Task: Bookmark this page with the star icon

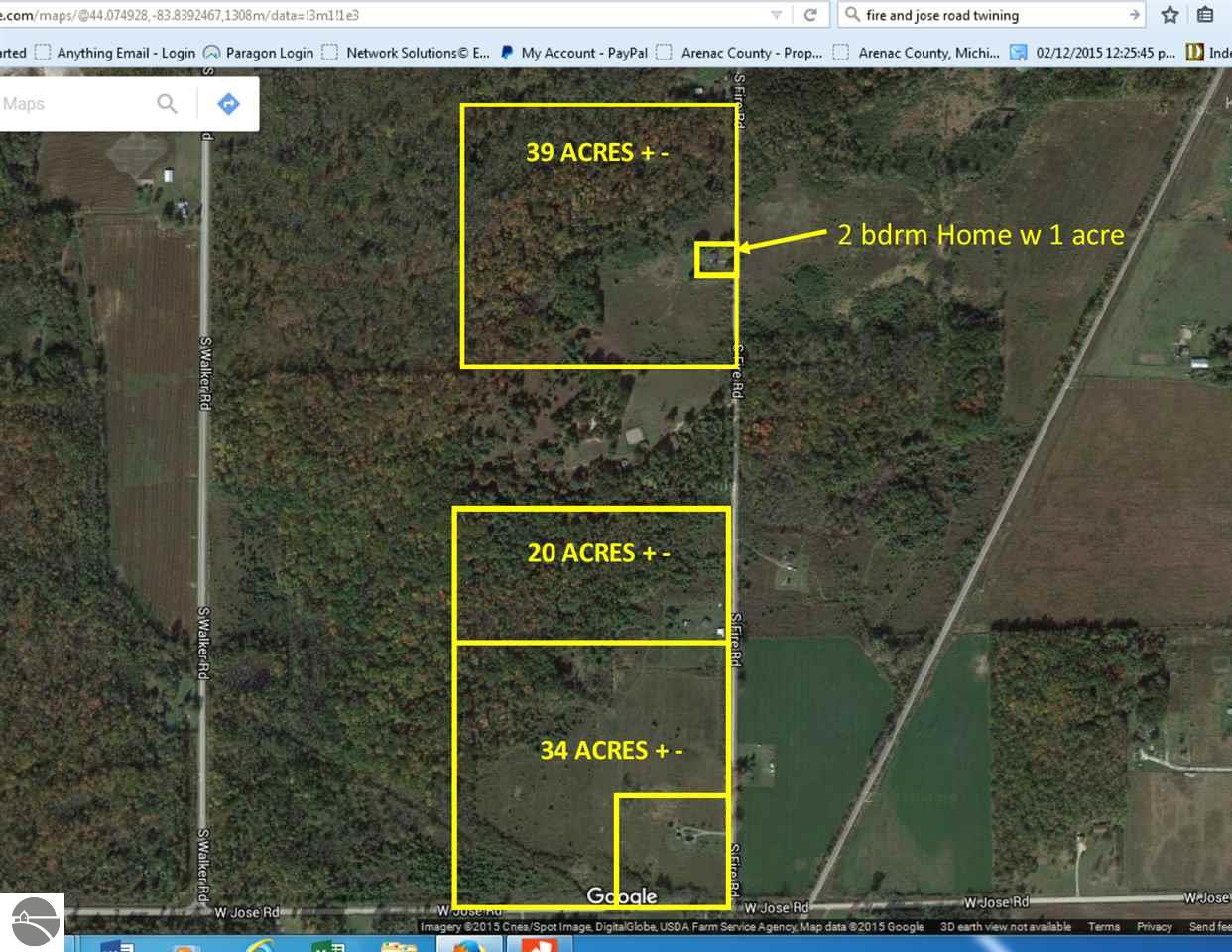Action: pyautogui.click(x=1170, y=14)
